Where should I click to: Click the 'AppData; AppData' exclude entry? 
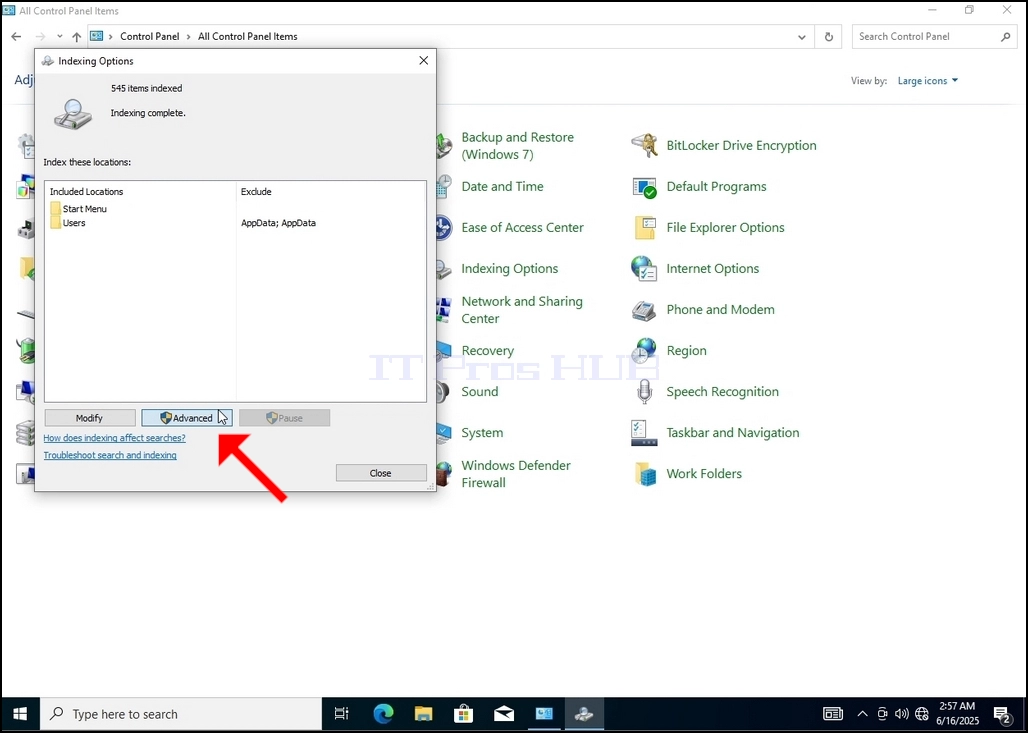(x=279, y=223)
